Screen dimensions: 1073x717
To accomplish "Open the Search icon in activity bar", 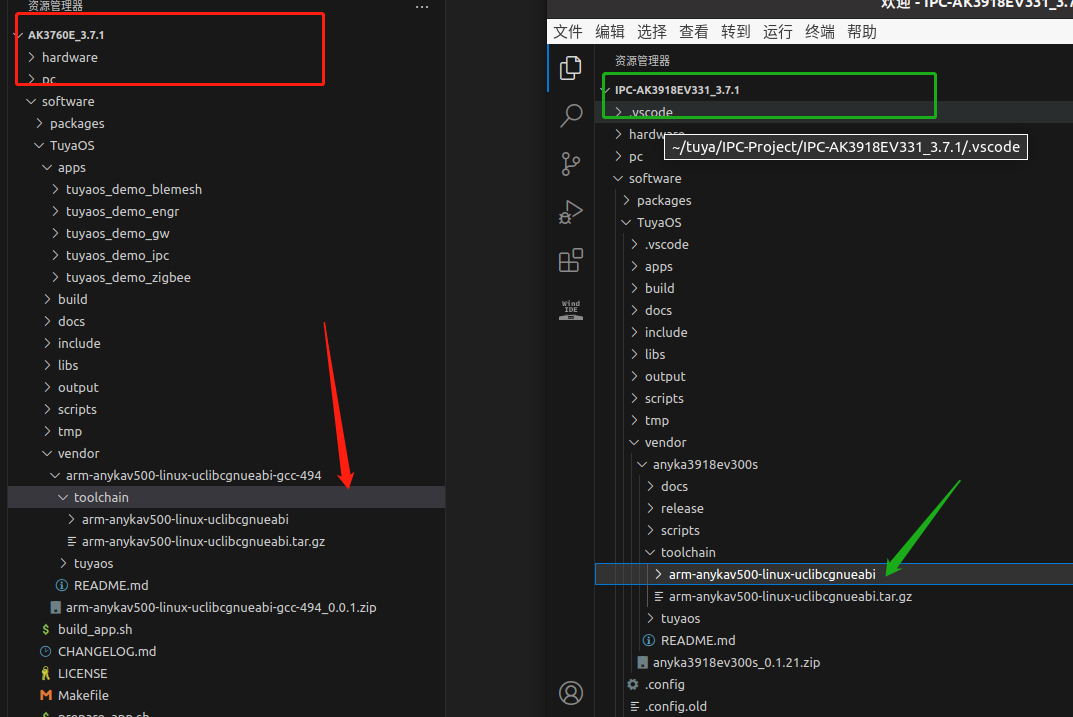I will coord(571,116).
